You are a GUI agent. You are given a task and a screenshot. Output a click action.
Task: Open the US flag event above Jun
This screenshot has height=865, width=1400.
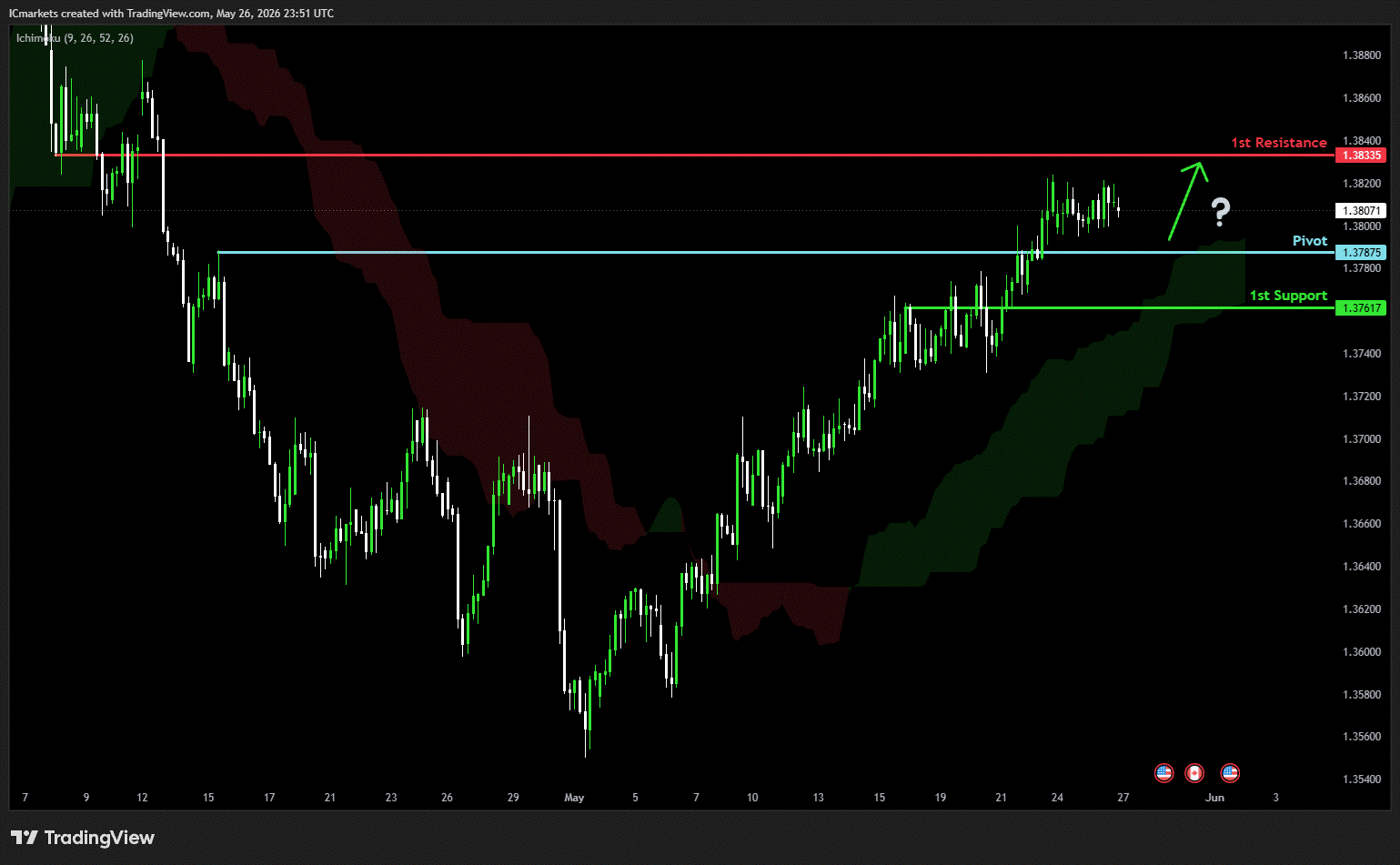(x=1230, y=773)
